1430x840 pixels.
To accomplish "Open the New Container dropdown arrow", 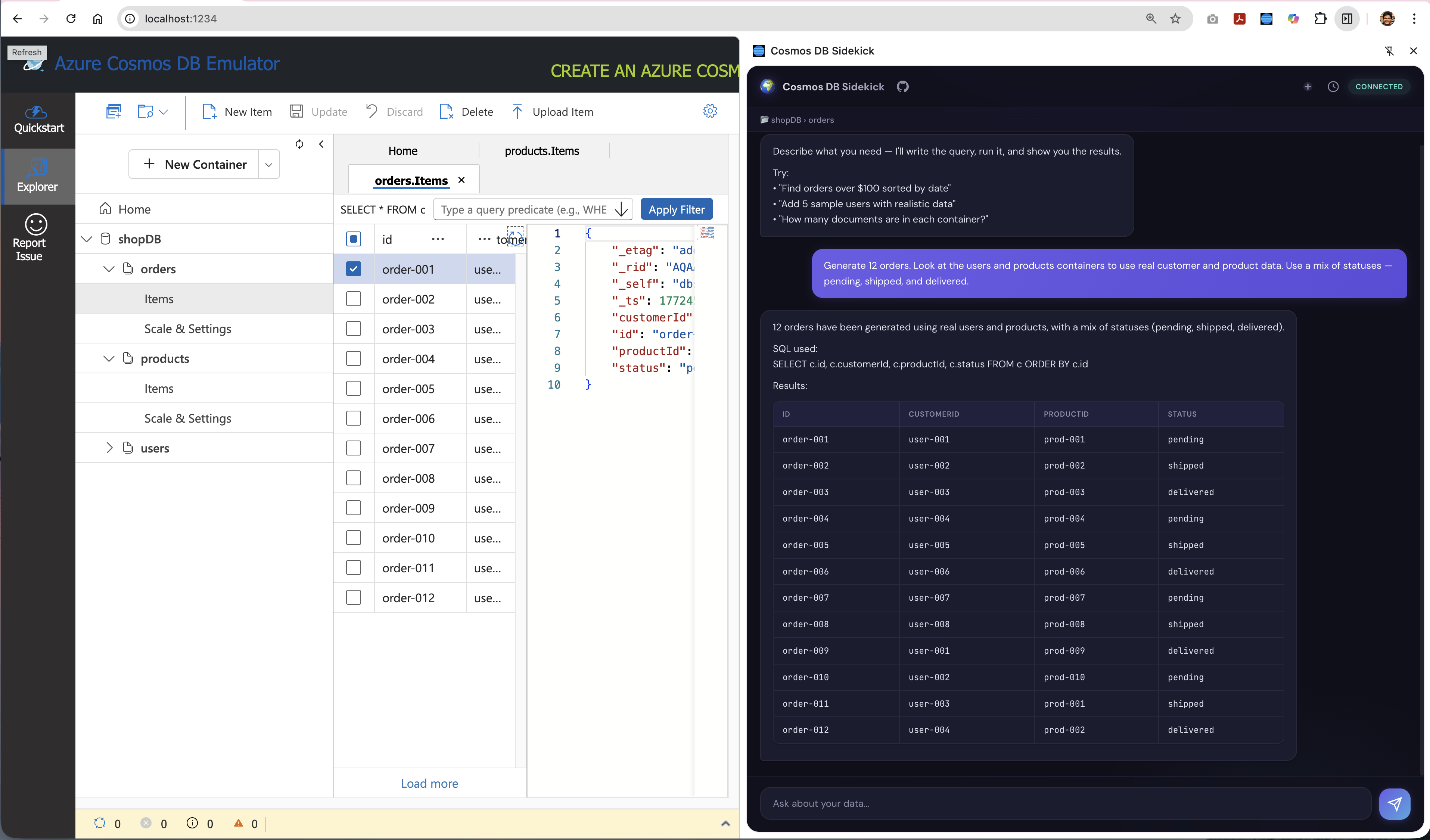I will pyautogui.click(x=268, y=164).
